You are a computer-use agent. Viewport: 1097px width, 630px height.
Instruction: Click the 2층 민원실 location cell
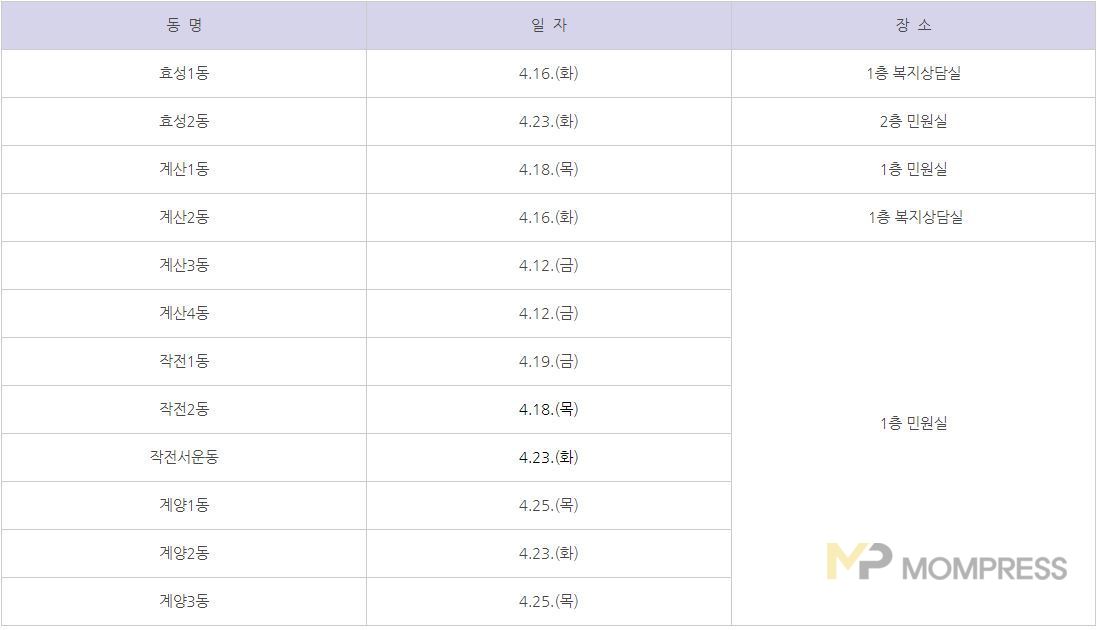[x=913, y=121]
